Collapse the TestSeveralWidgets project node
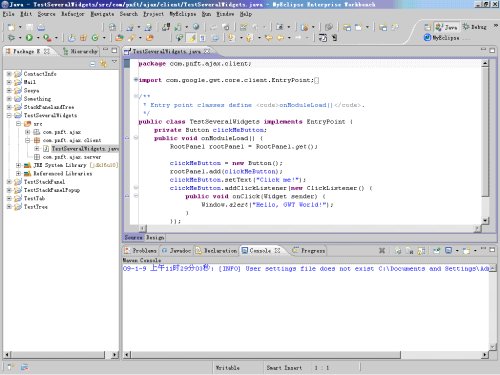The image size is (500, 375). (9, 115)
